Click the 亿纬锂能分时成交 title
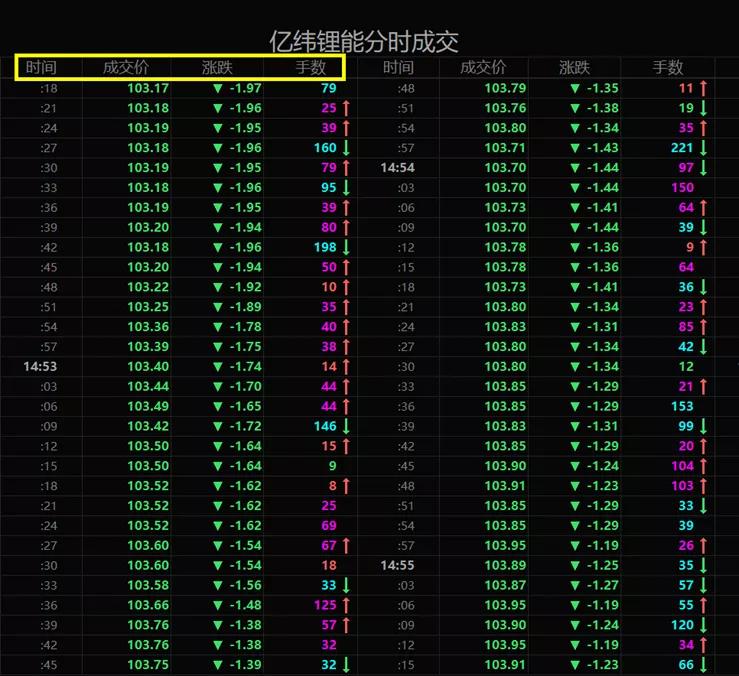Viewport: 739px width, 676px height. [364, 42]
